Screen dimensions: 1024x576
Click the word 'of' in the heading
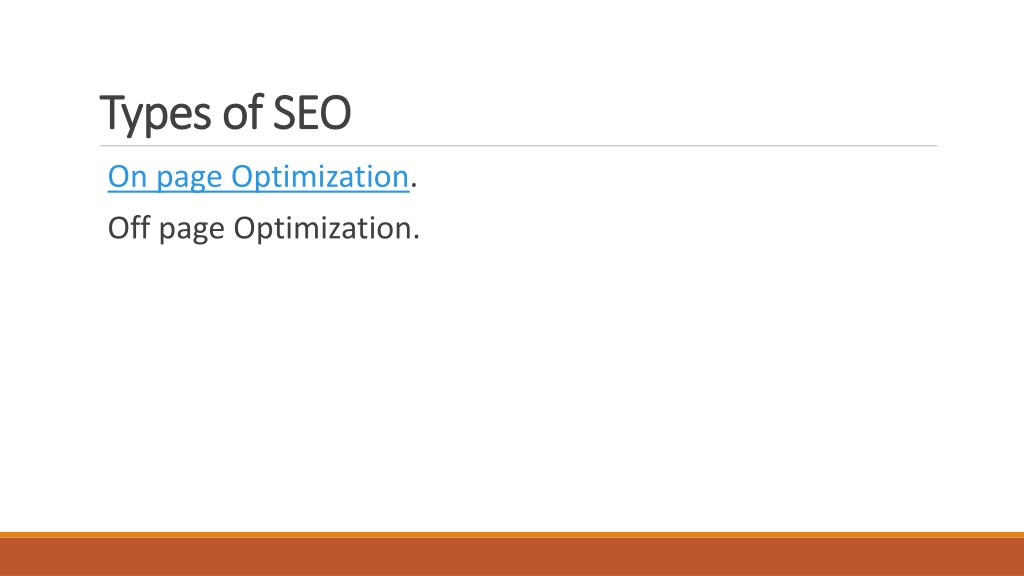[242, 112]
